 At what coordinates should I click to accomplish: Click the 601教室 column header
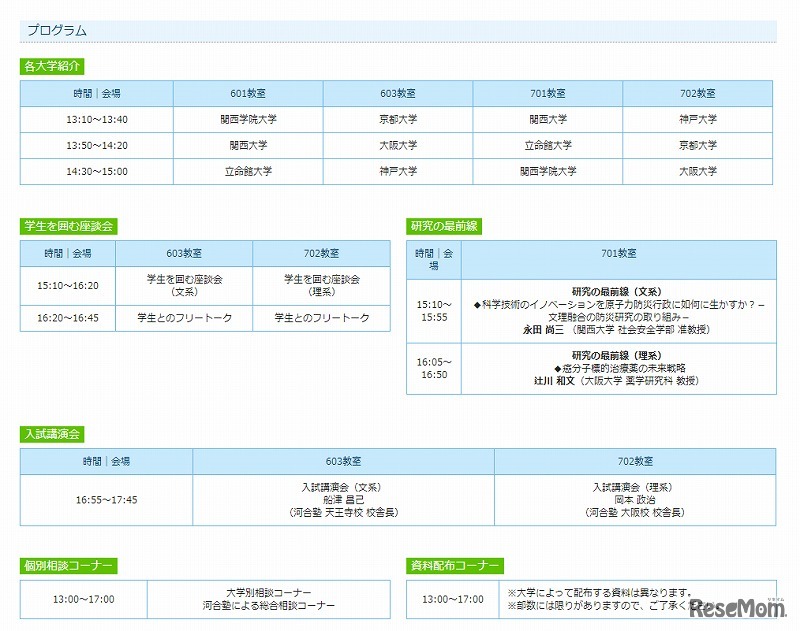(247, 93)
